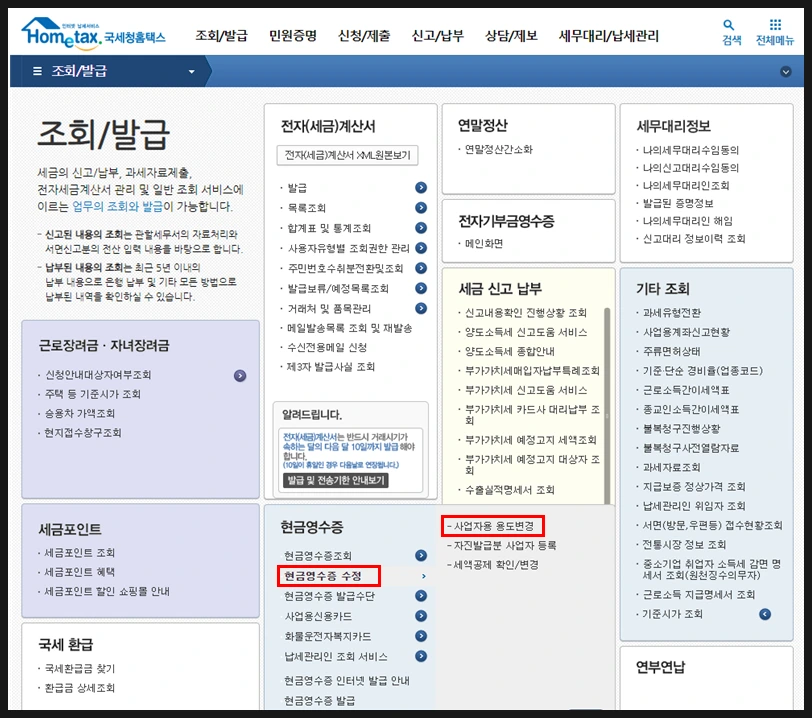Image resolution: width=812 pixels, height=718 pixels.
Task: Open 과세유형전환 under 기타 조회
Action: (672, 313)
